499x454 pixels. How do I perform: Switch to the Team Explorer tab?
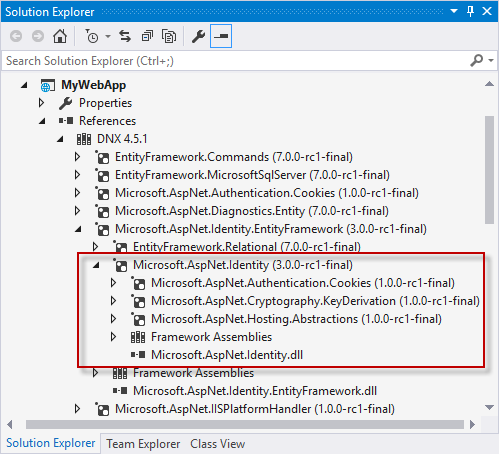pyautogui.click(x=143, y=444)
